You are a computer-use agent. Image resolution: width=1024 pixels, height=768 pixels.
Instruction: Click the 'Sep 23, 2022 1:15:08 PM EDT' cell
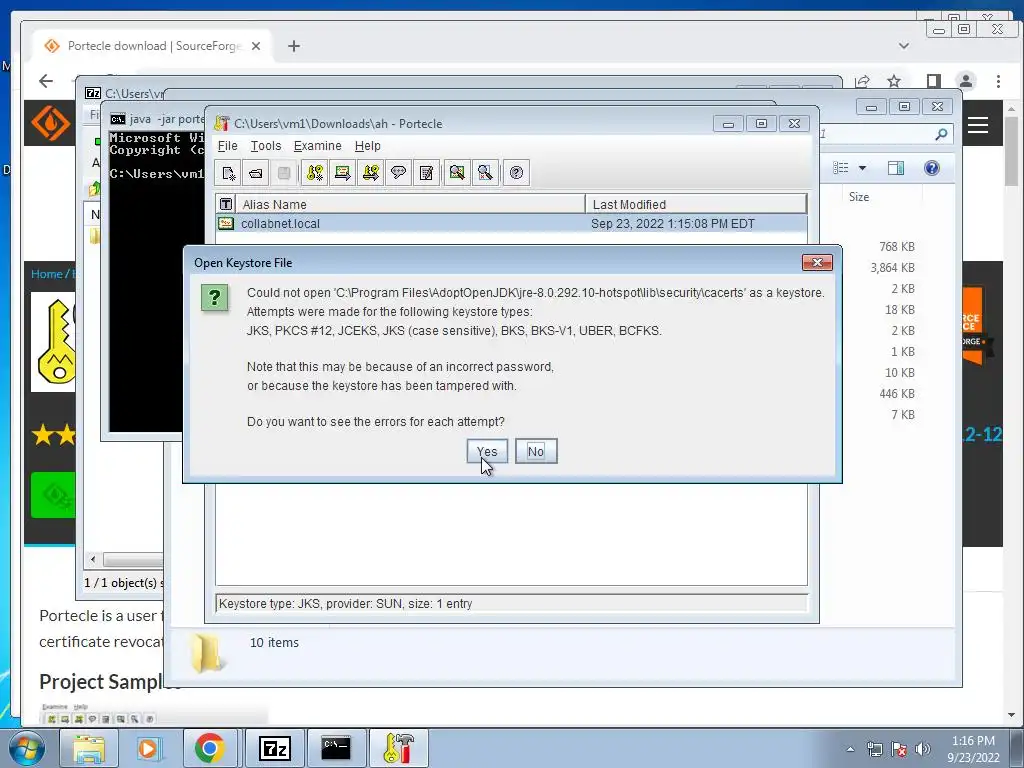pos(673,223)
